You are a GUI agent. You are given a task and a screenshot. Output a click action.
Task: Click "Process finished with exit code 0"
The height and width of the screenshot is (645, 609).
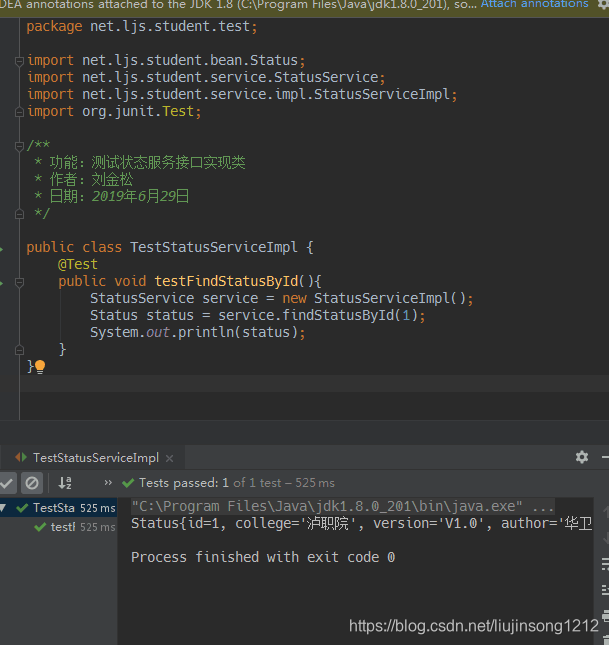point(263,557)
